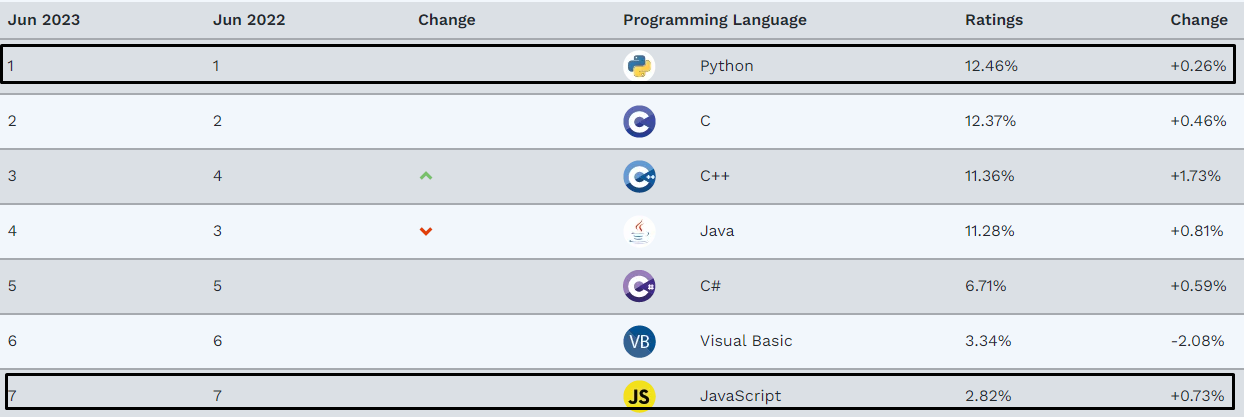Click the C language logo icon
Screen dimensions: 1244x417
(x=639, y=121)
